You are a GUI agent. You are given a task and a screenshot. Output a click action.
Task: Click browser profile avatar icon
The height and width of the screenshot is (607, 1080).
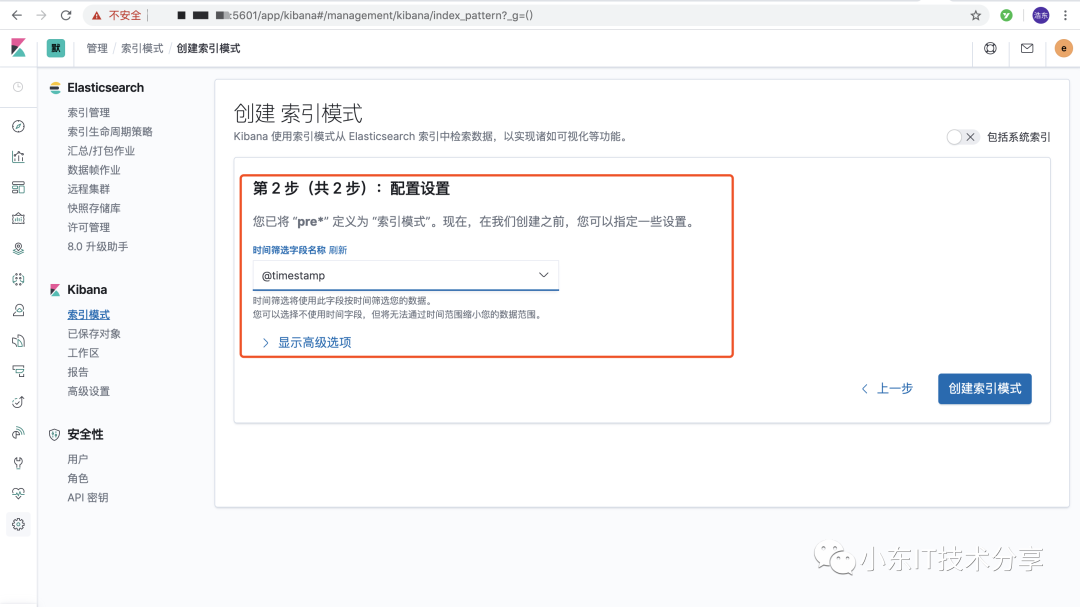[x=1041, y=15]
